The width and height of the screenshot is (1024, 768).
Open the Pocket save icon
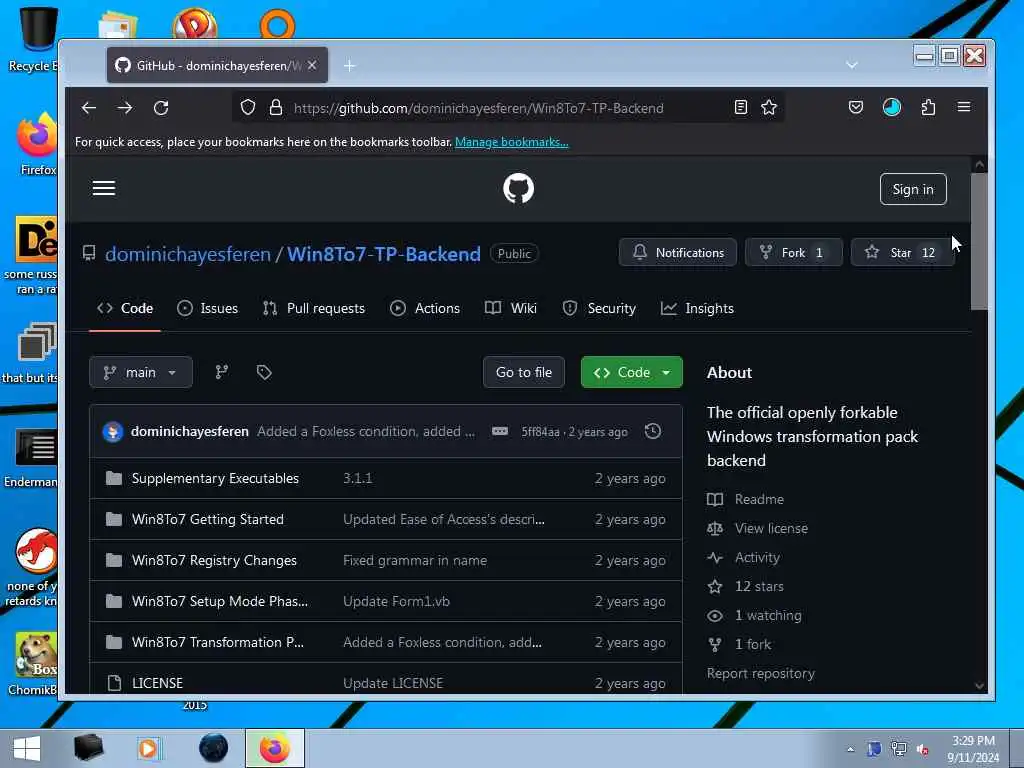click(x=856, y=107)
